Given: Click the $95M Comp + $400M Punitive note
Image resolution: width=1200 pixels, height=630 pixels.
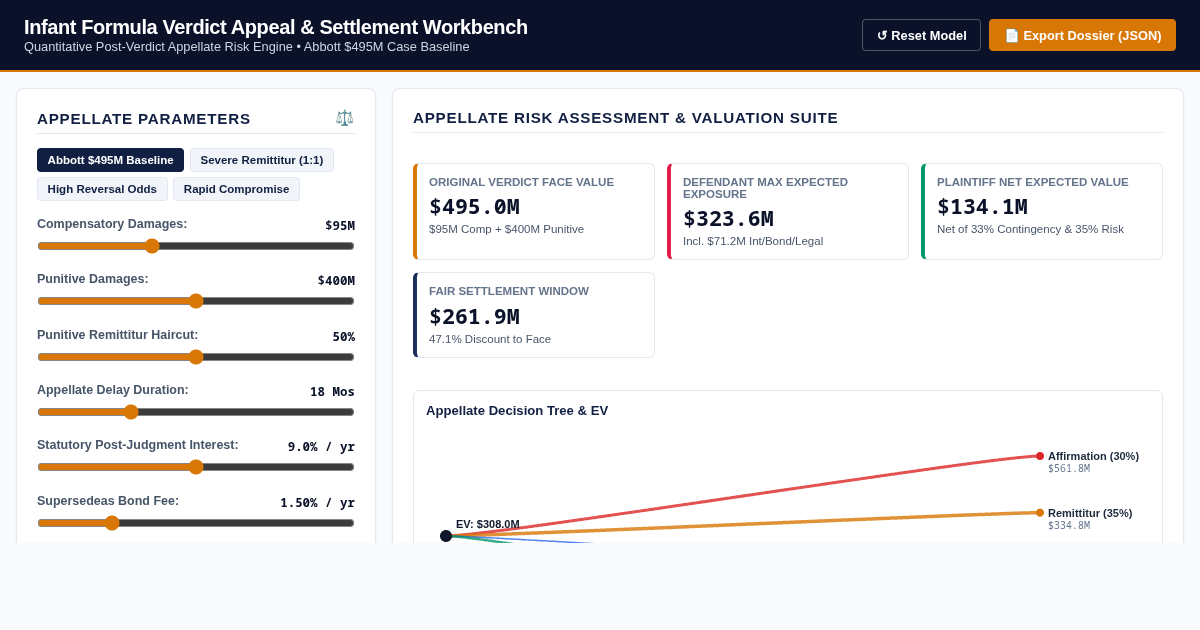Looking at the screenshot, I should coord(506,229).
